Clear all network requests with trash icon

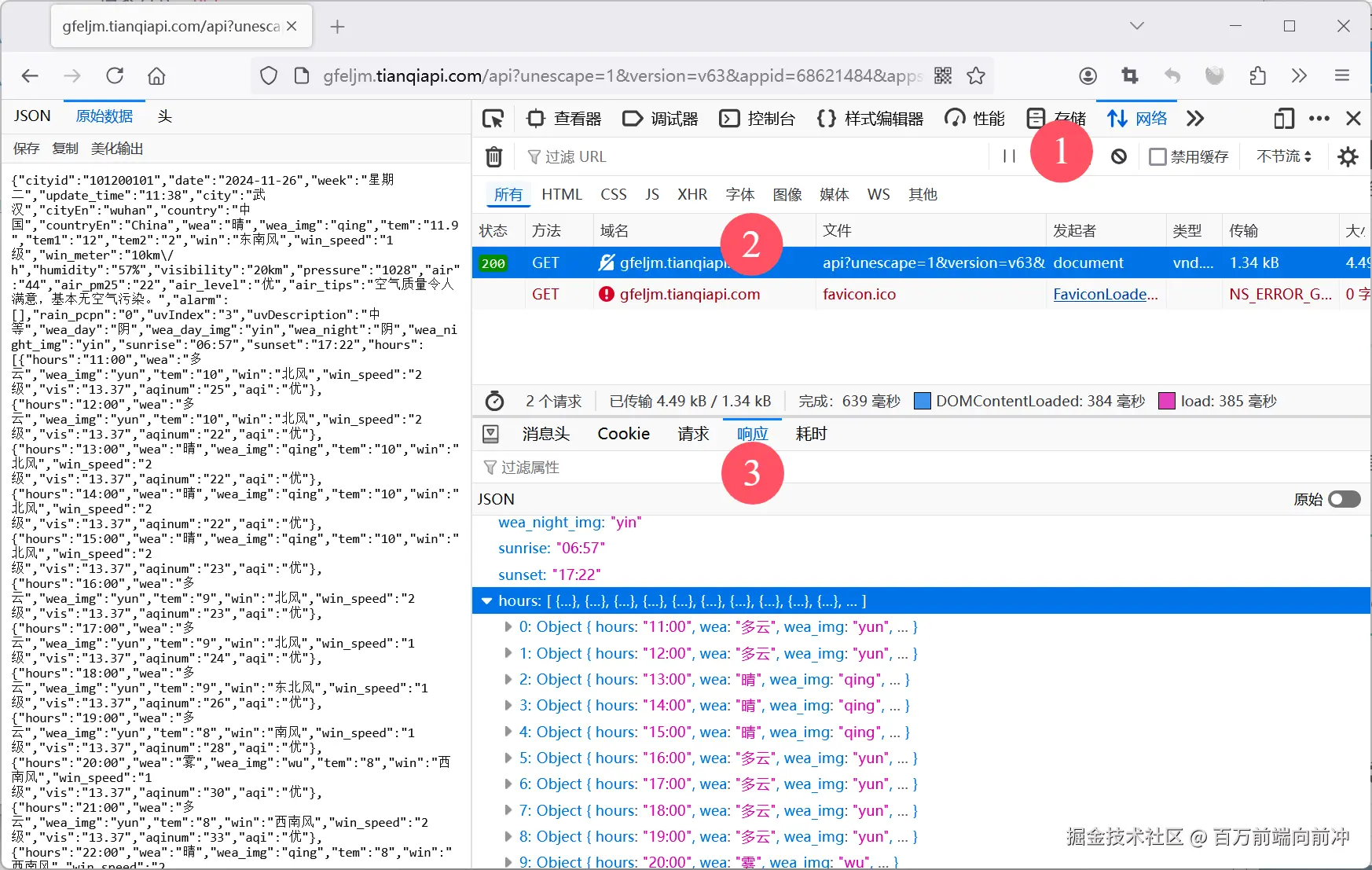pyautogui.click(x=493, y=156)
